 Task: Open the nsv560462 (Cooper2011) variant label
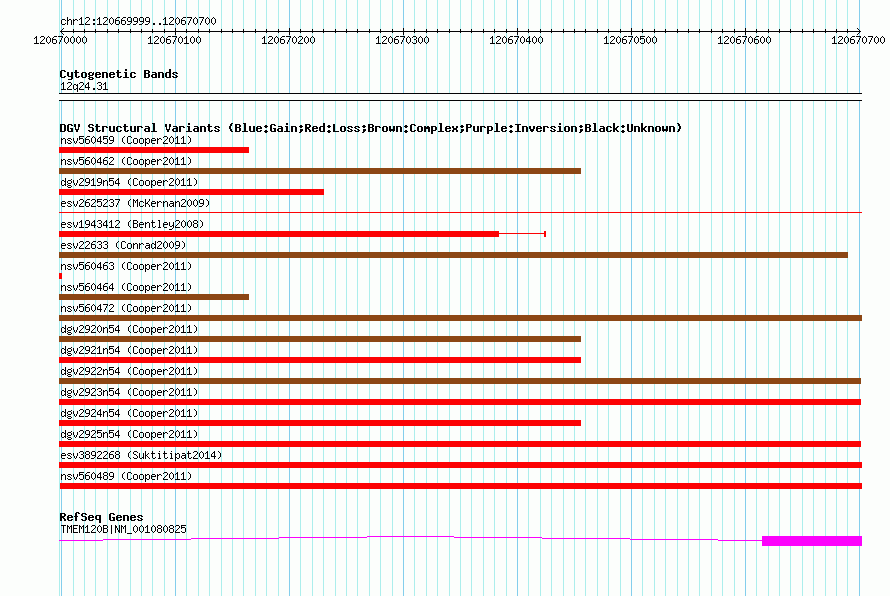point(126,161)
